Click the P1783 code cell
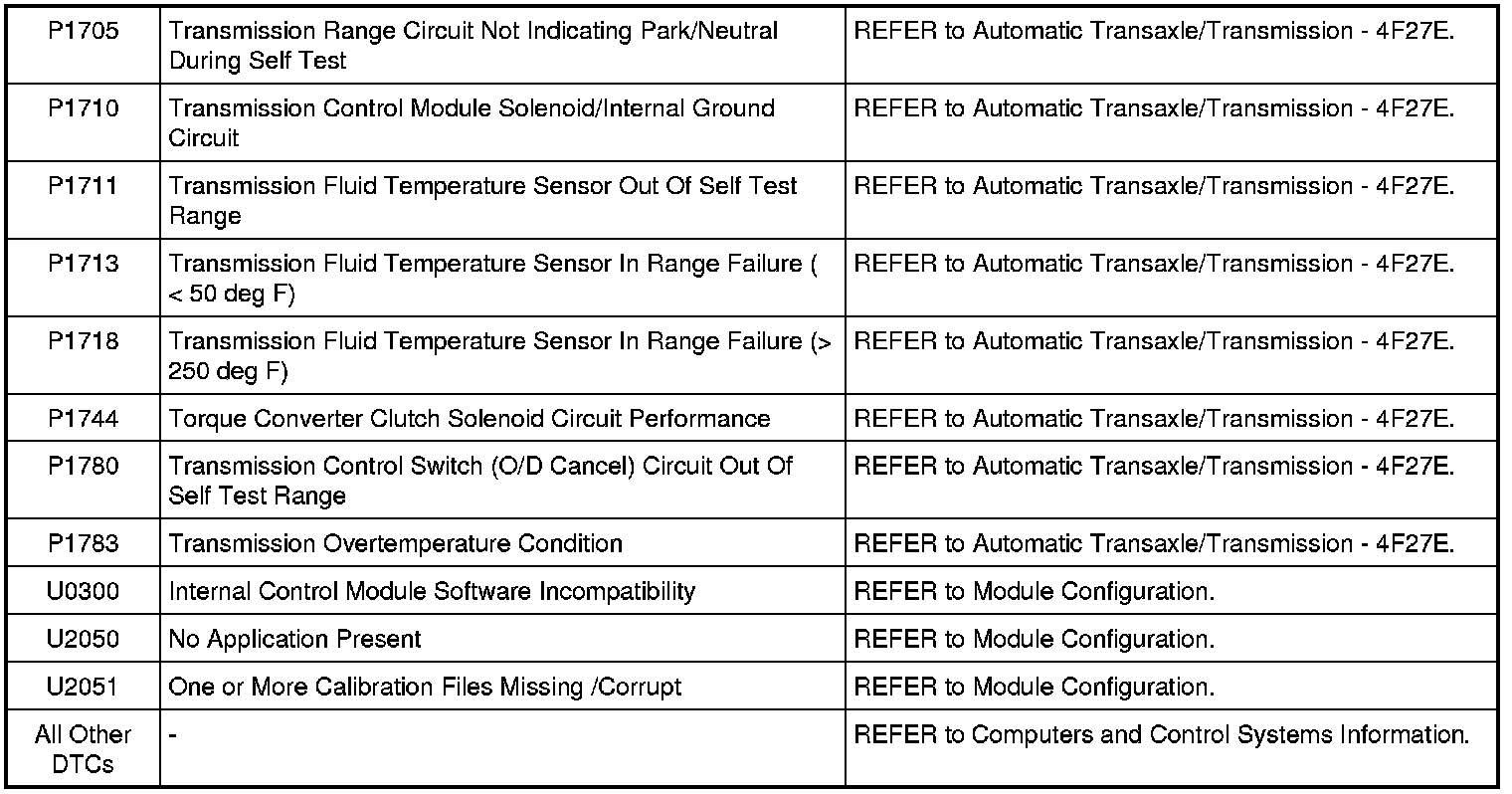The image size is (1512, 794). tap(84, 544)
